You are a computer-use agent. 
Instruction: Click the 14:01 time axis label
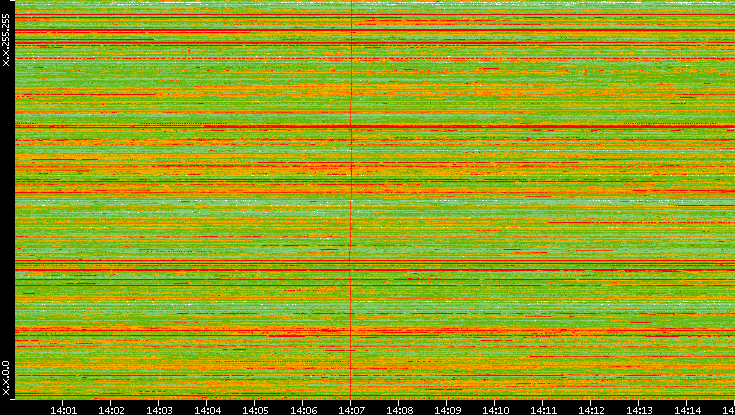coord(63,410)
